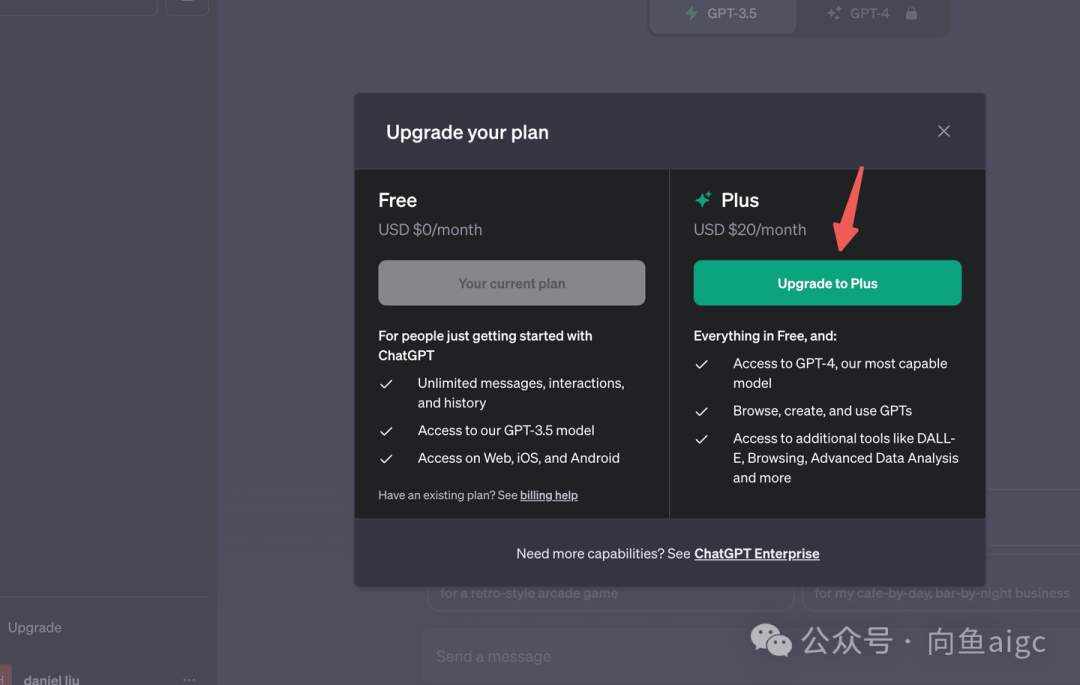The height and width of the screenshot is (685, 1080).
Task: Switch to the GPT-3.5 model tab
Action: click(x=721, y=14)
